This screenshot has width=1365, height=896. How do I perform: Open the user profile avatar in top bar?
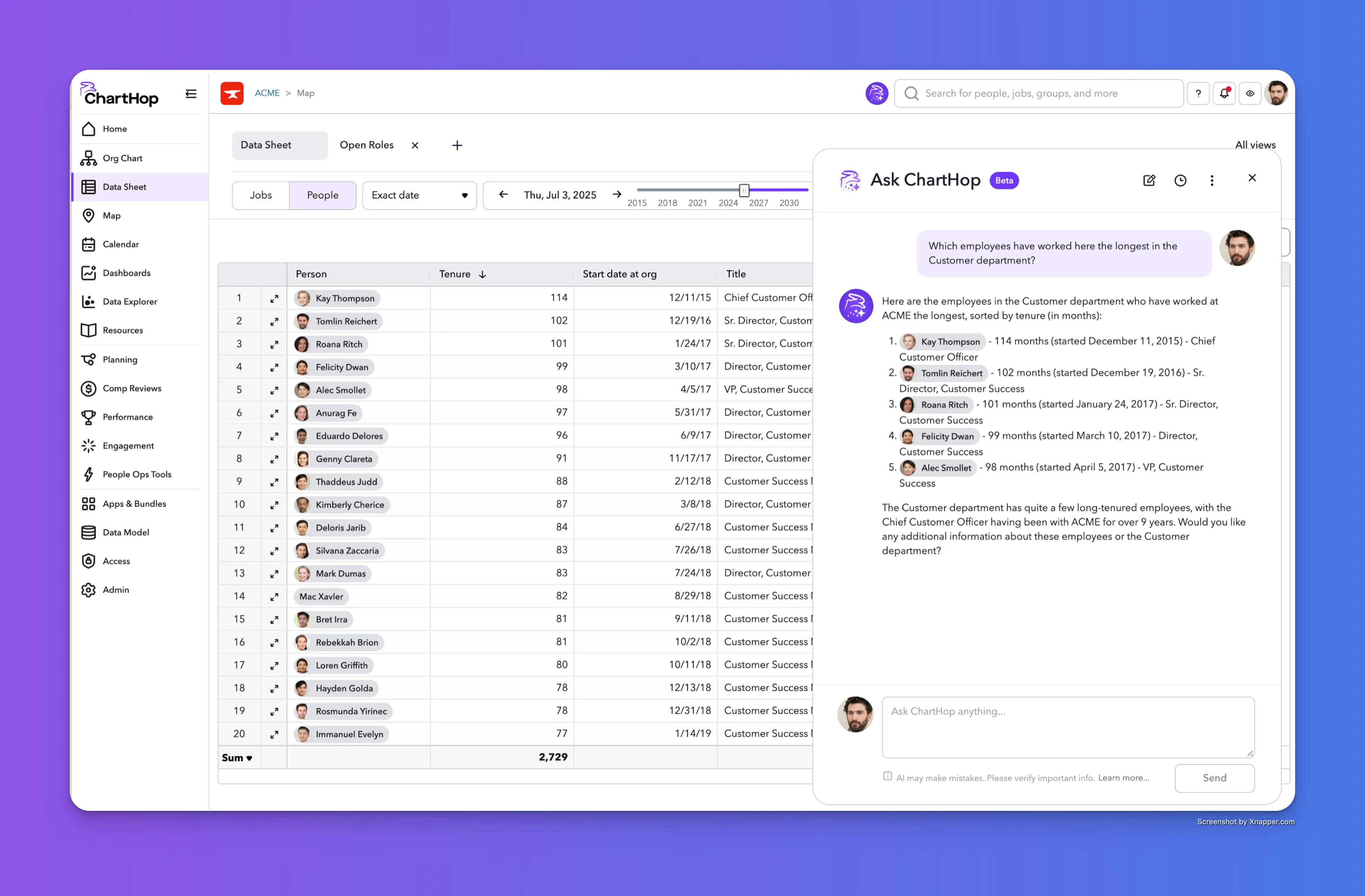(x=1276, y=93)
